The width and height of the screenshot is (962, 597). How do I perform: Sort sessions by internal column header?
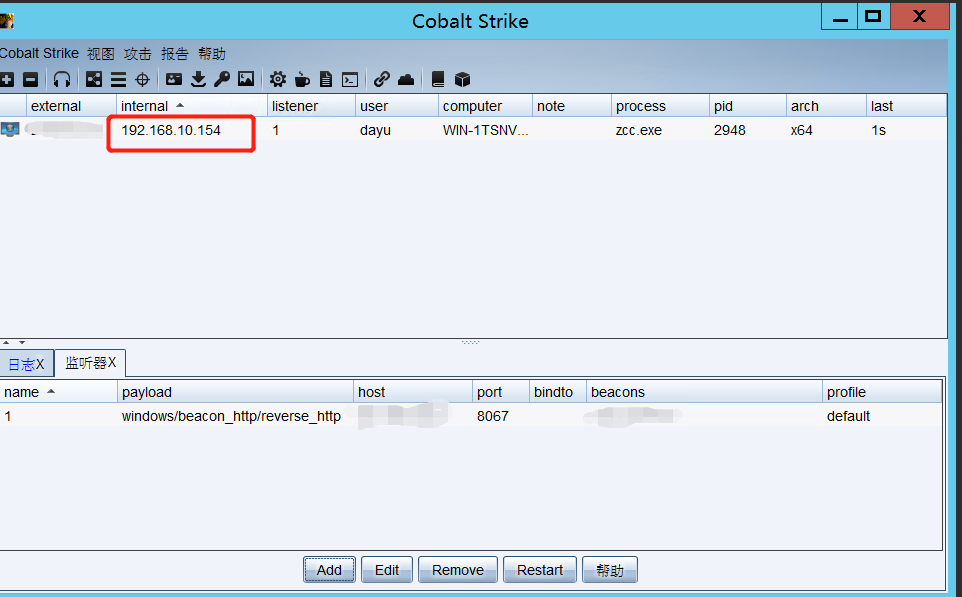pyautogui.click(x=191, y=106)
